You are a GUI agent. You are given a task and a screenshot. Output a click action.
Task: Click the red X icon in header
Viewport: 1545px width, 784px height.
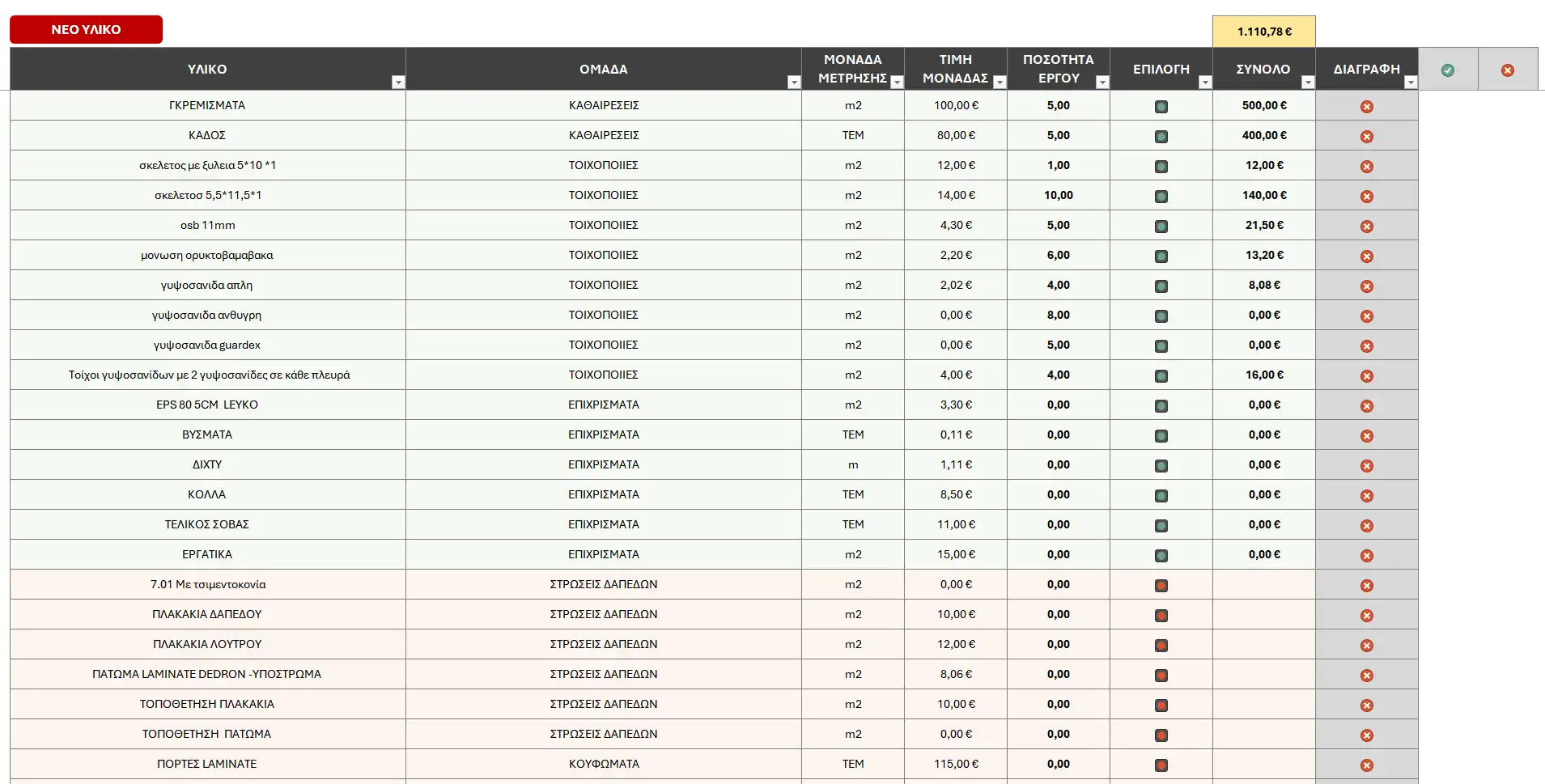click(1507, 70)
